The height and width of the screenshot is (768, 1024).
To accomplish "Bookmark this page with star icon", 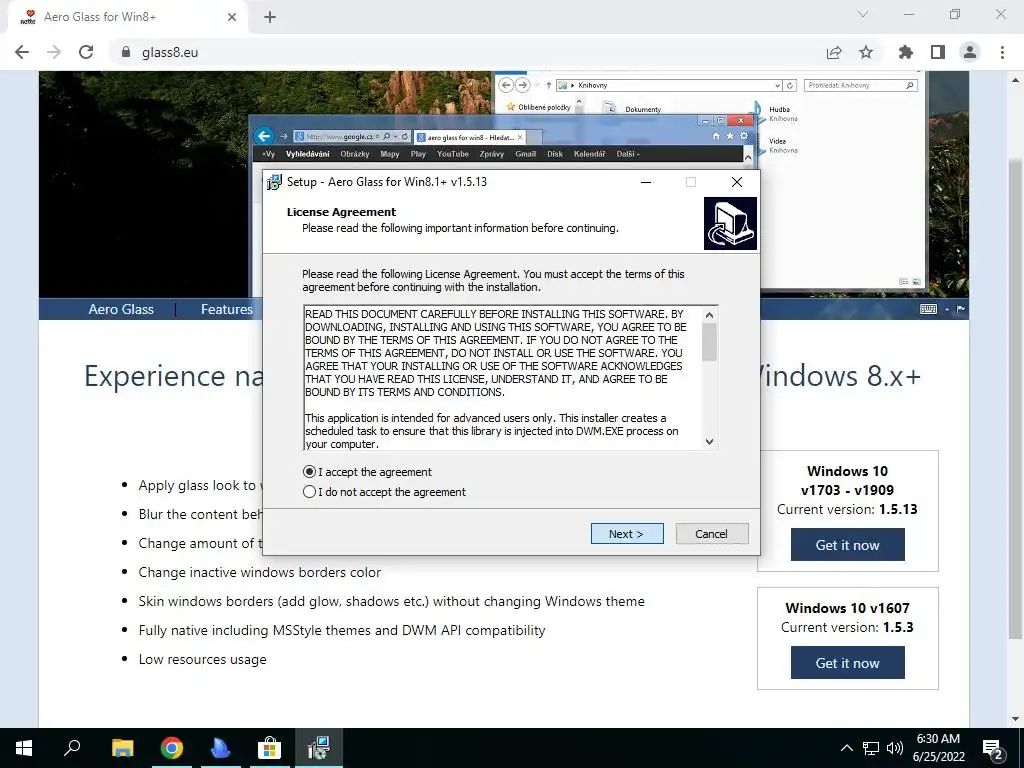I will 866,52.
